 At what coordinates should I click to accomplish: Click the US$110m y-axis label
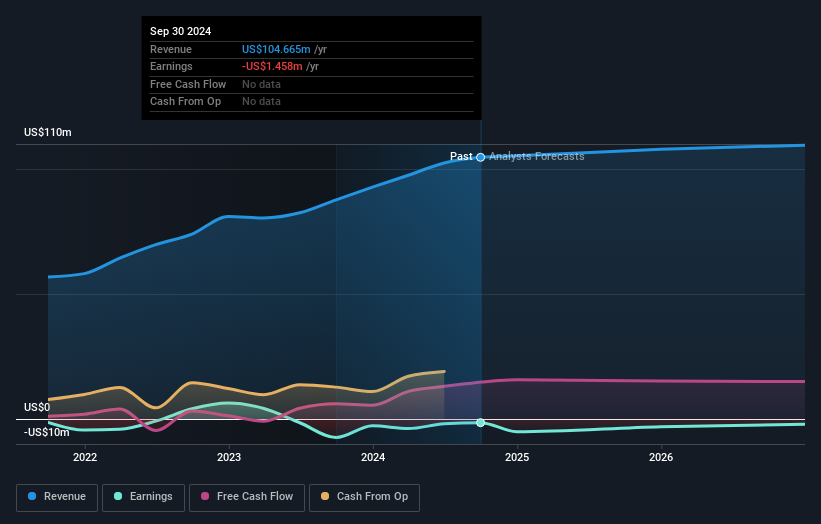[x=48, y=132]
